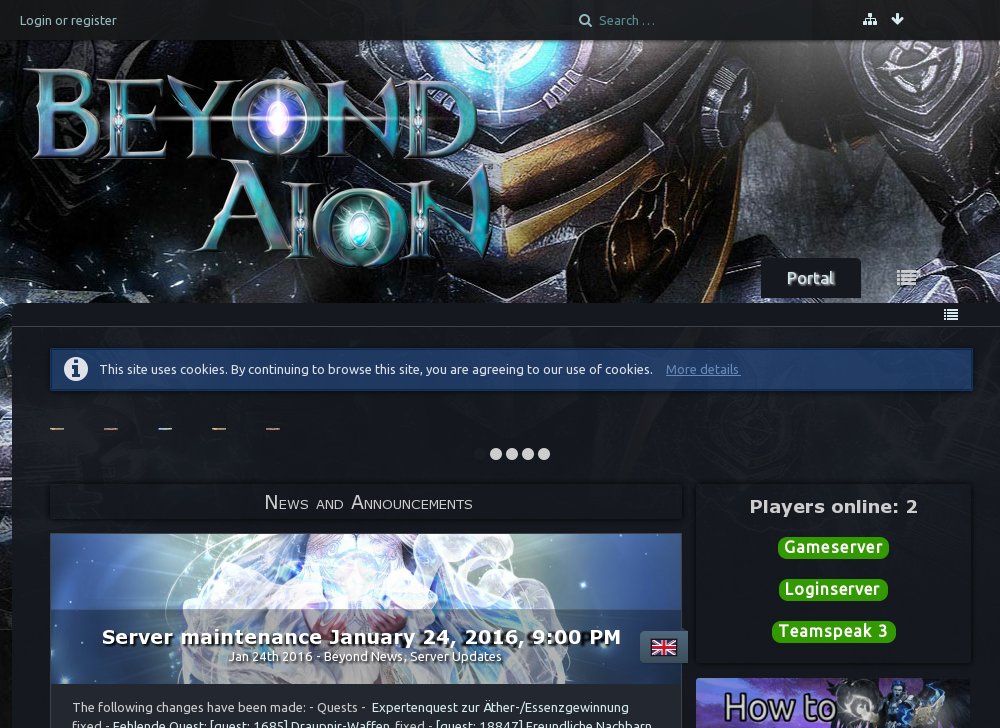Open the Beyond News category link
Viewport: 1000px width, 728px height.
pos(363,657)
